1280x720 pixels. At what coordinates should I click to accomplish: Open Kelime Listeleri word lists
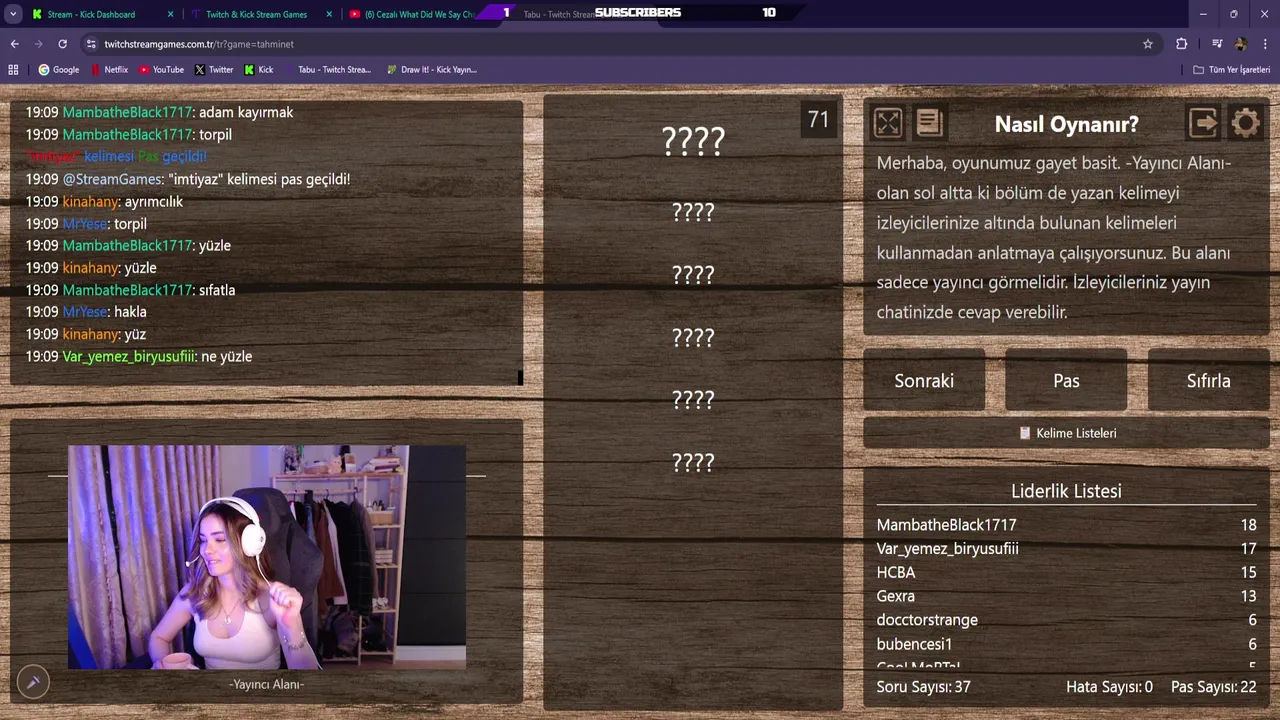(x=1066, y=433)
